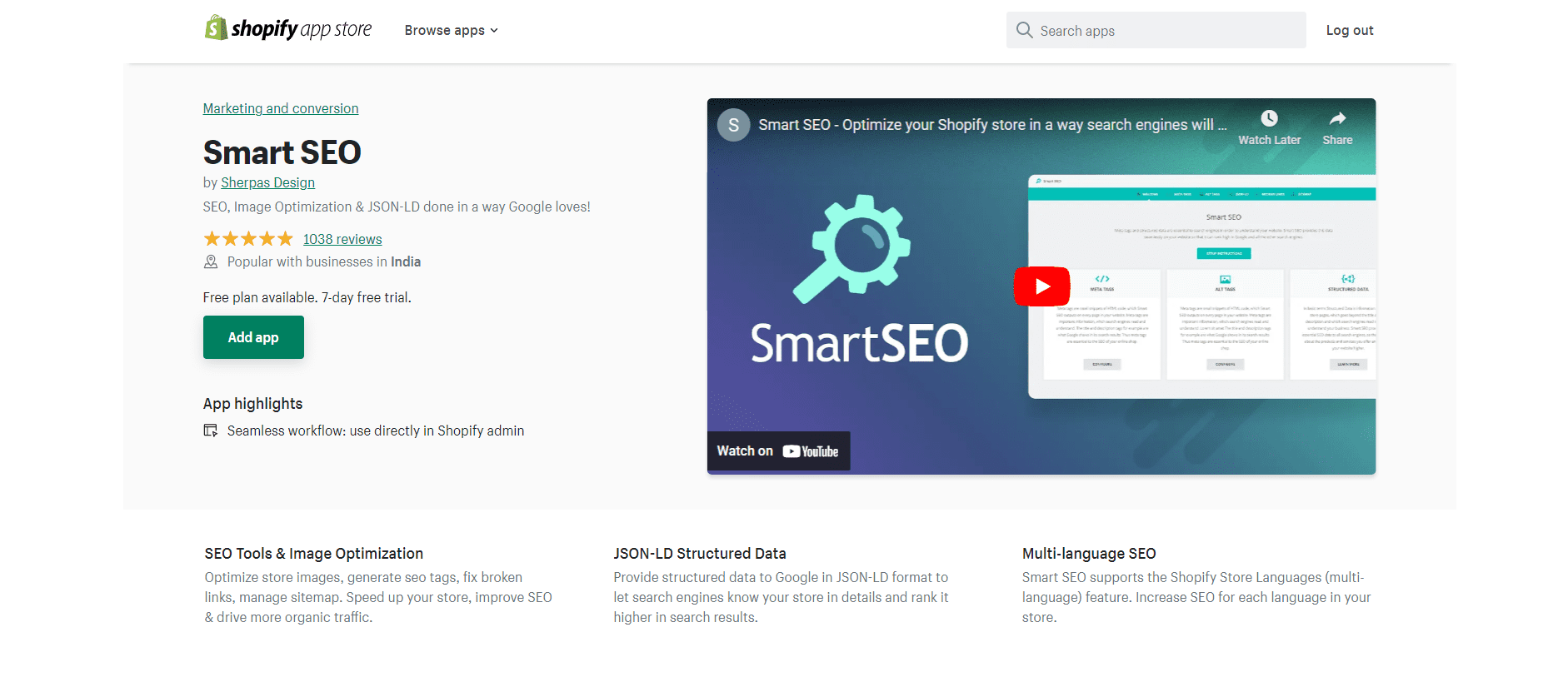Click 'Popular with businesses in India' text
This screenshot has height=677, width=1568.
tap(324, 261)
